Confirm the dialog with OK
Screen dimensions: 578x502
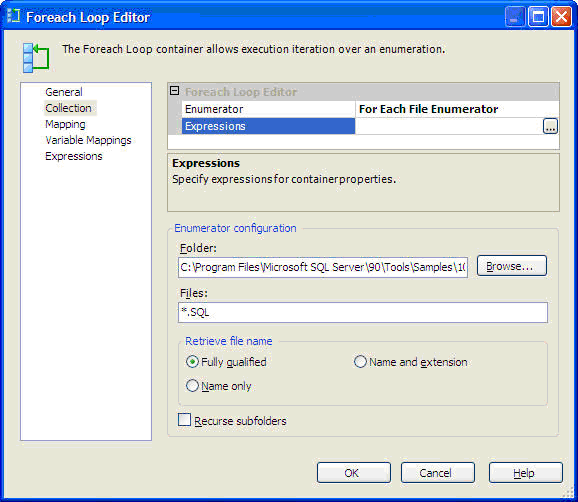[x=354, y=473]
